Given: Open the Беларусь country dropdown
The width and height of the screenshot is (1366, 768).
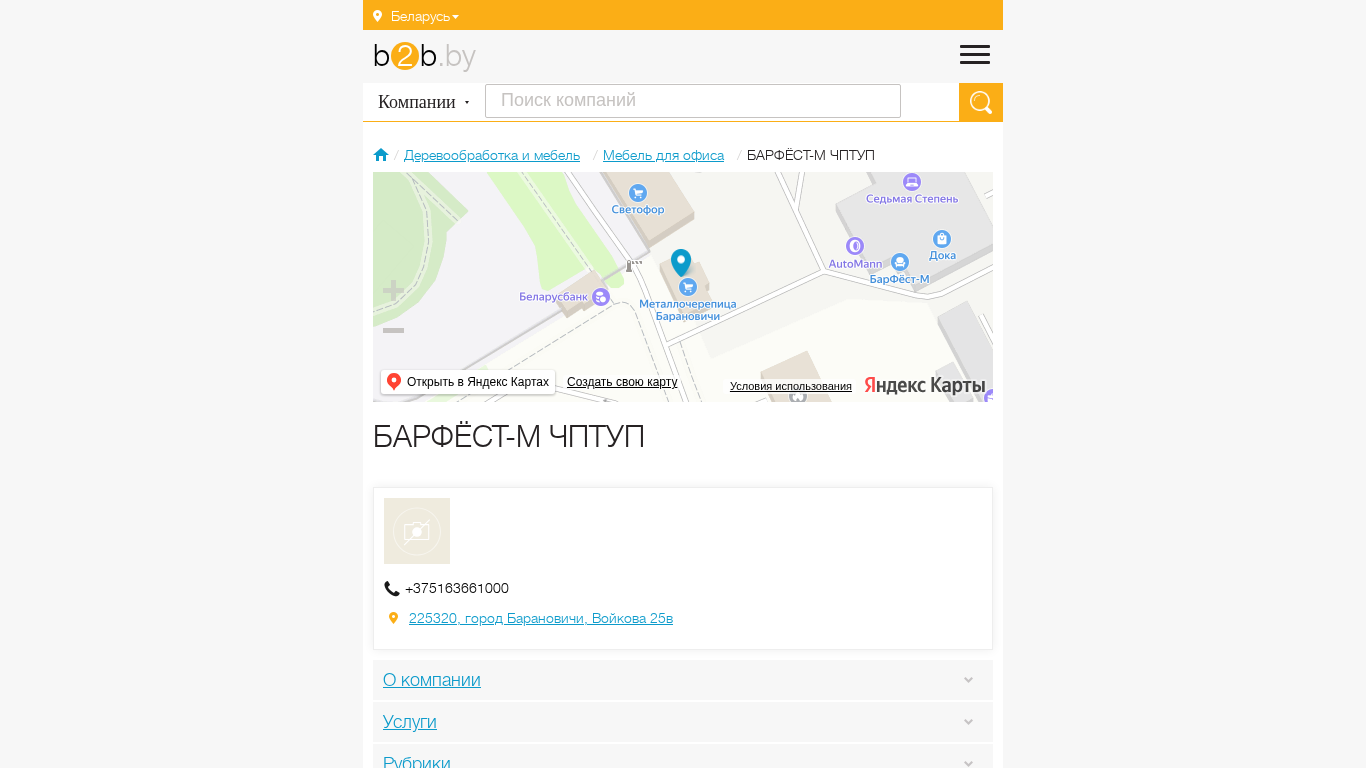Looking at the screenshot, I should tap(425, 16).
